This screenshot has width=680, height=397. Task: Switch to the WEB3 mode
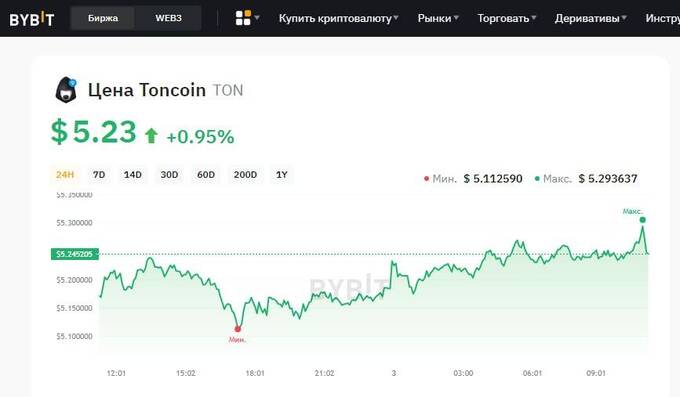pos(168,18)
